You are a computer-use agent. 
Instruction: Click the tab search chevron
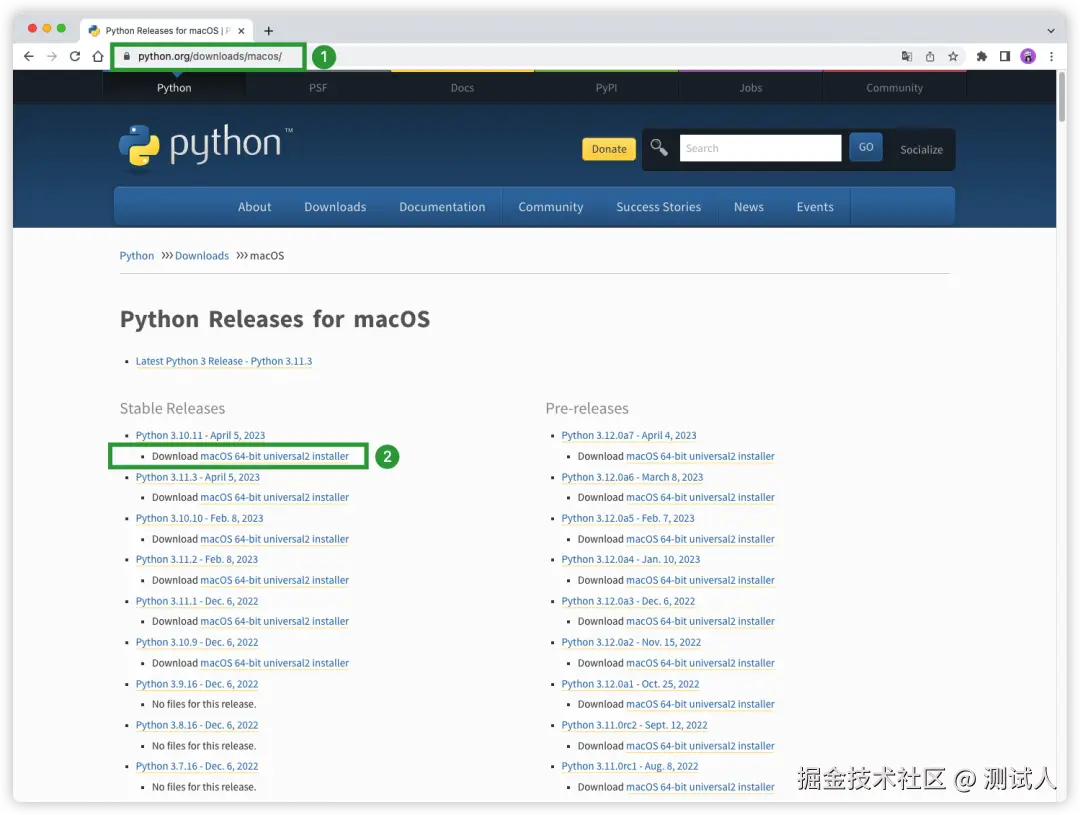tap(1050, 31)
